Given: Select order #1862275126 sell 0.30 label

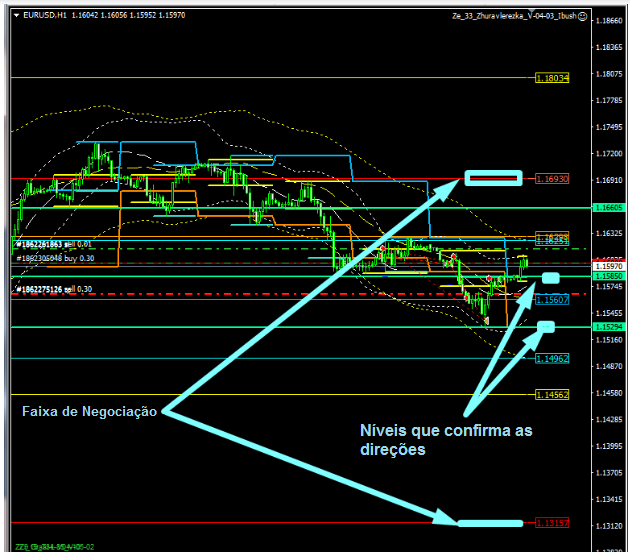Looking at the screenshot, I should (55, 290).
